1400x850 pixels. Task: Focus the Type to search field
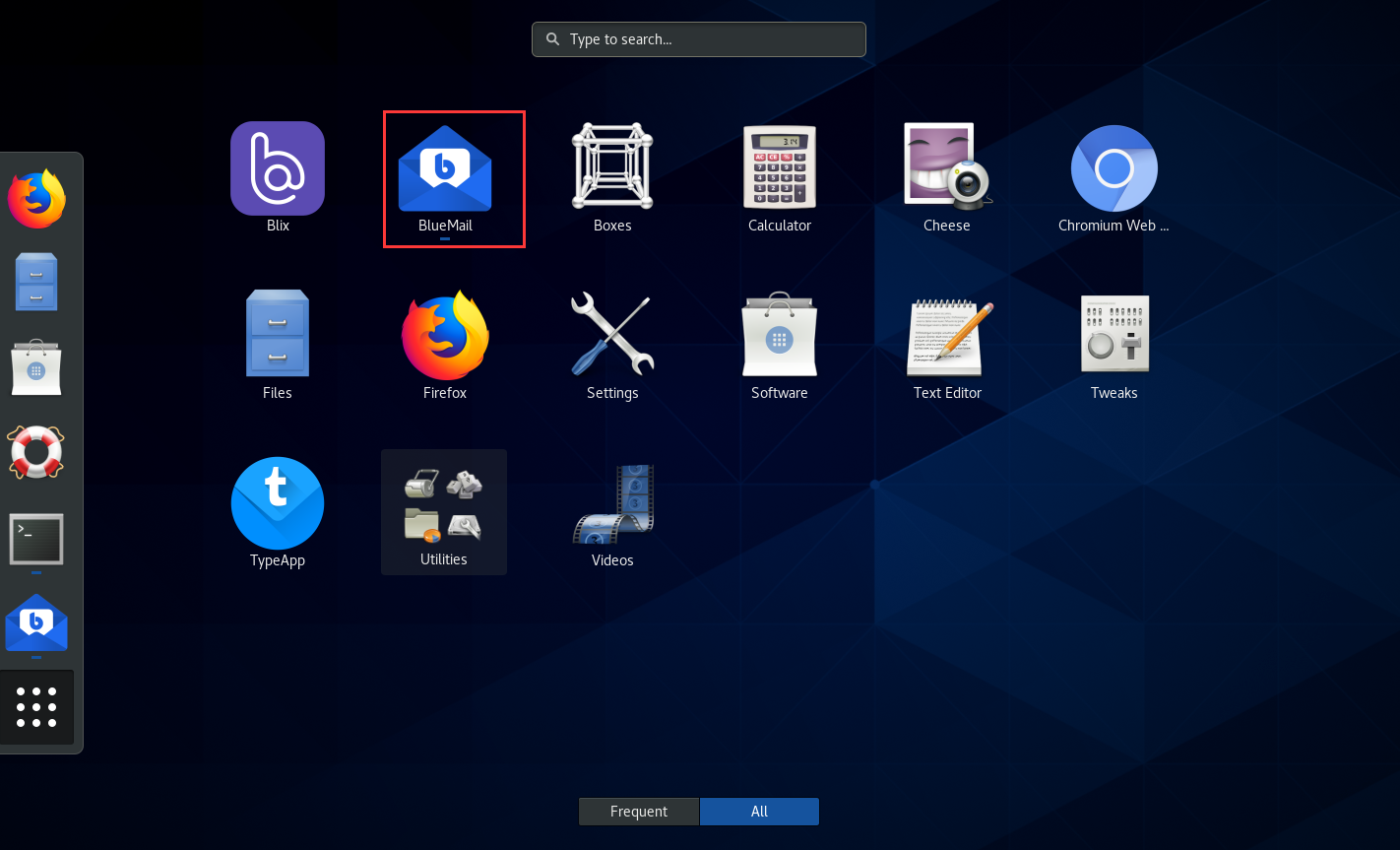click(x=699, y=39)
